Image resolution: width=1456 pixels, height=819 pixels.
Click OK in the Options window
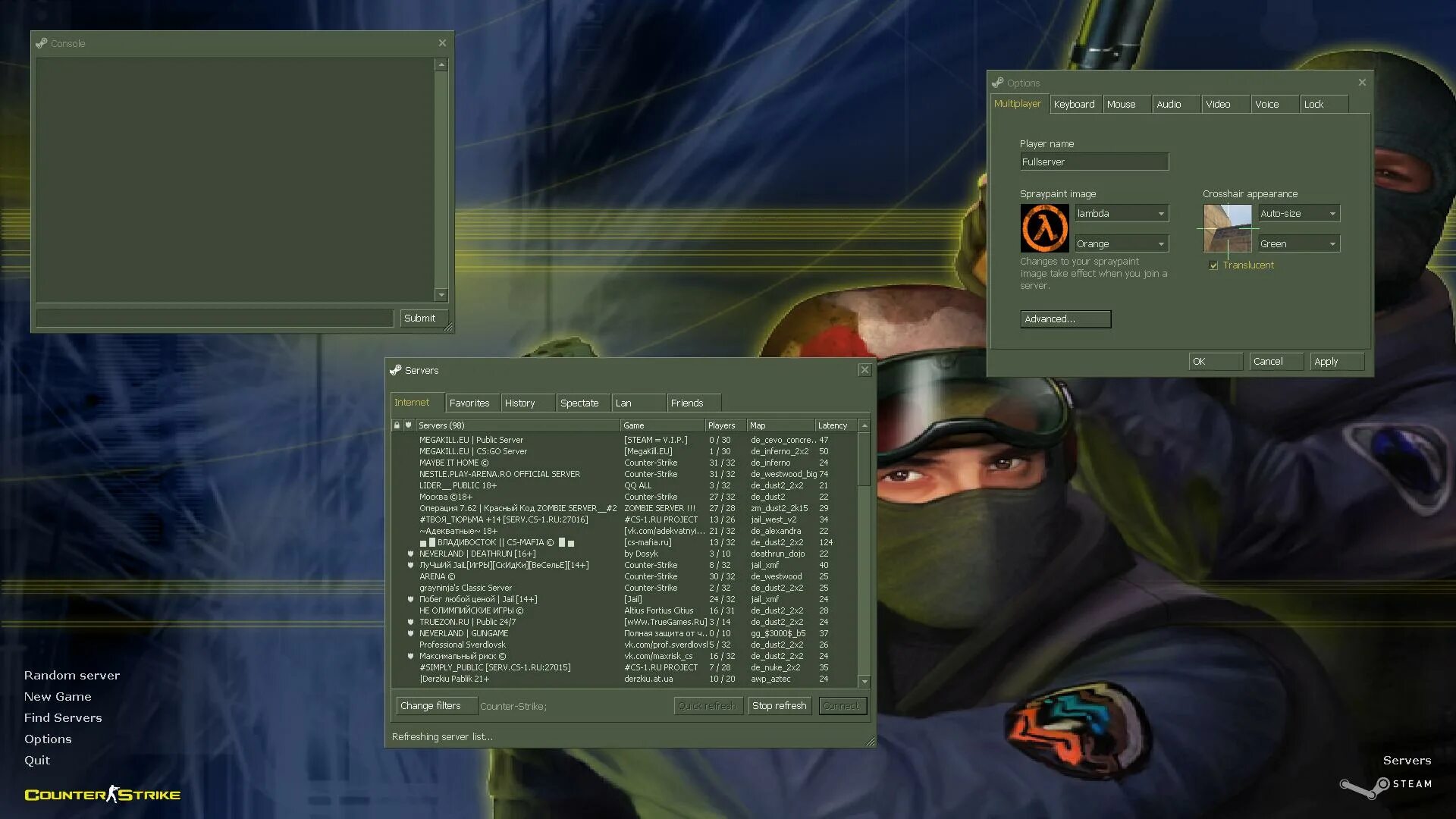tap(1216, 362)
